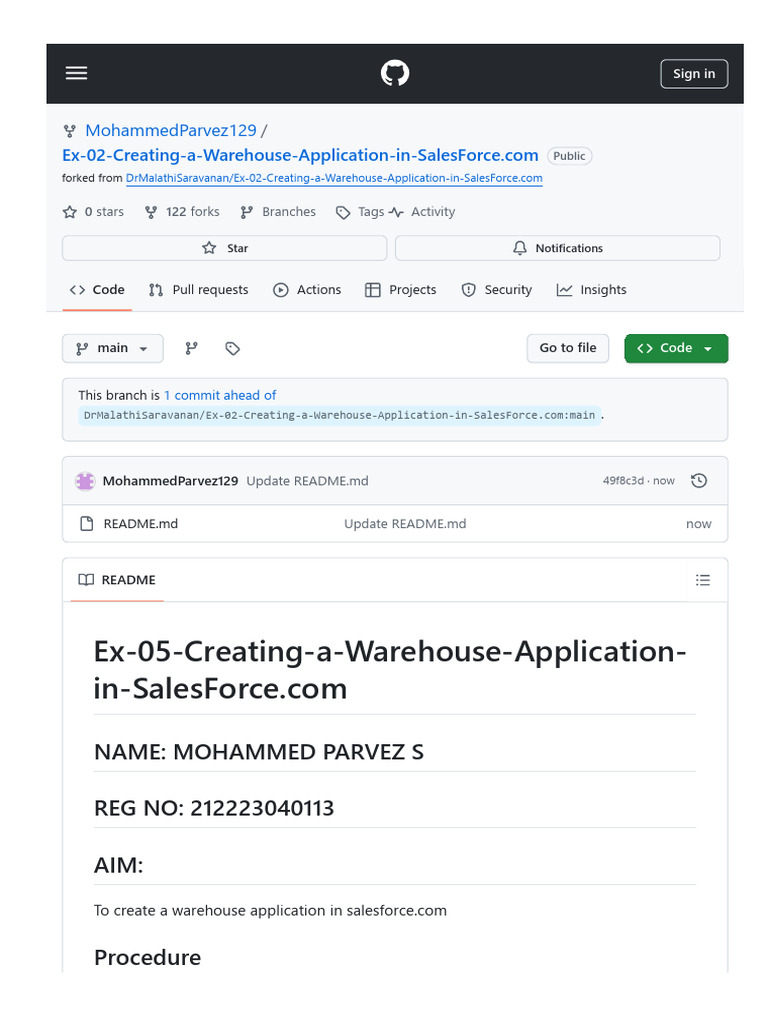Click the 'Procedure' heading

[x=148, y=958]
